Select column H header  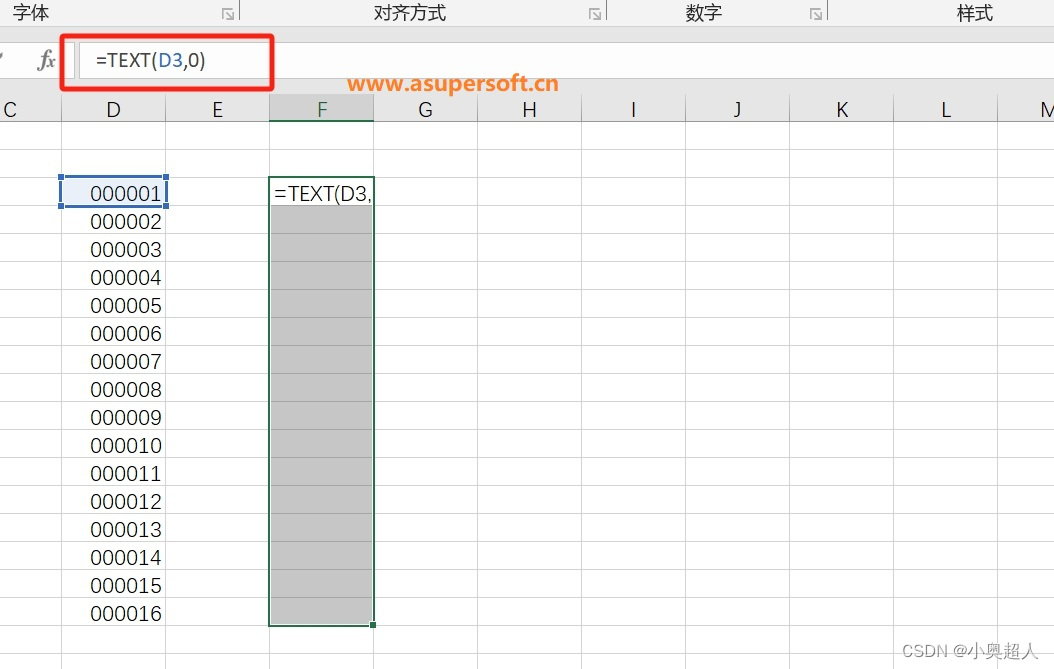point(529,109)
